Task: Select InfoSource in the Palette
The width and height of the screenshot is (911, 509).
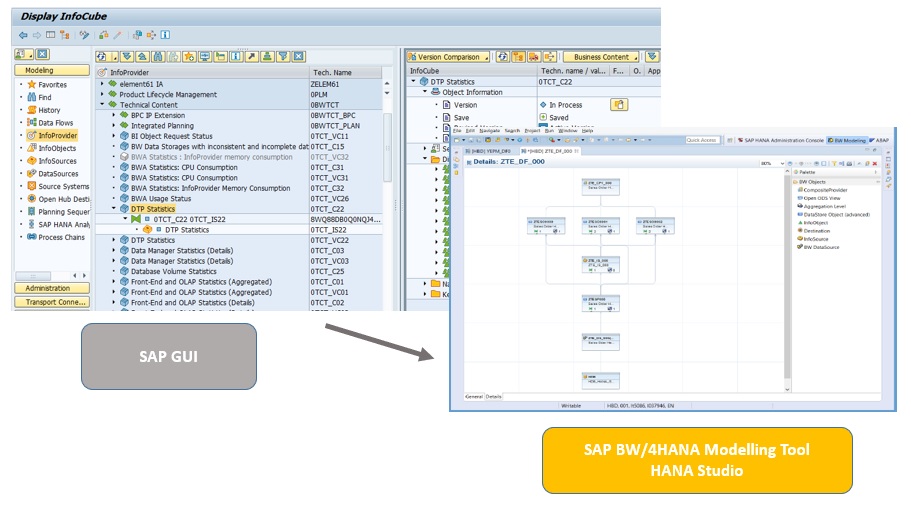Action: 812,239
